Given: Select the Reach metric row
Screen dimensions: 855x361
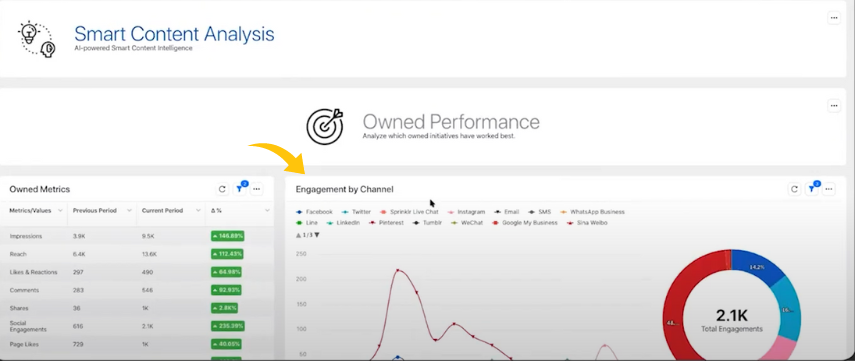Looking at the screenshot, I should [x=137, y=254].
